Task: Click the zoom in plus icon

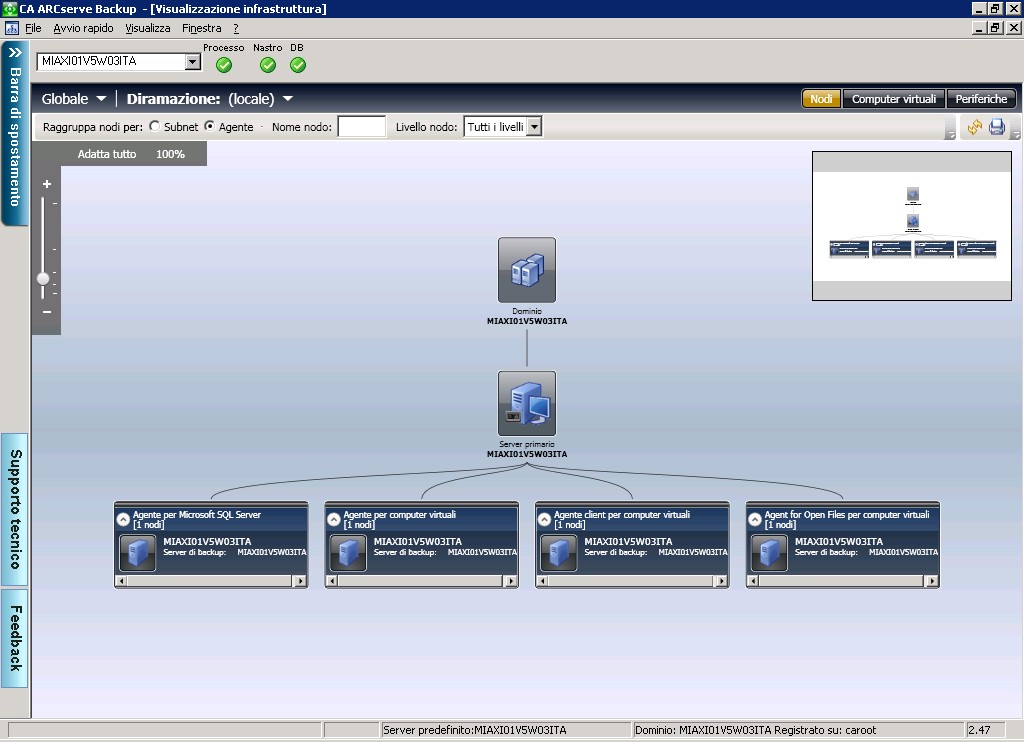Action: click(47, 184)
